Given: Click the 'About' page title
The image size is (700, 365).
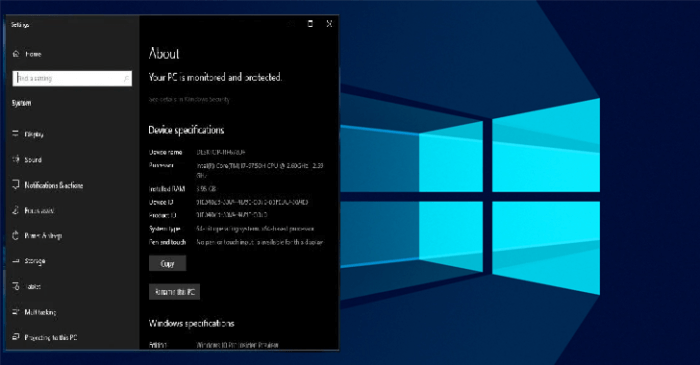Looking at the screenshot, I should (164, 54).
